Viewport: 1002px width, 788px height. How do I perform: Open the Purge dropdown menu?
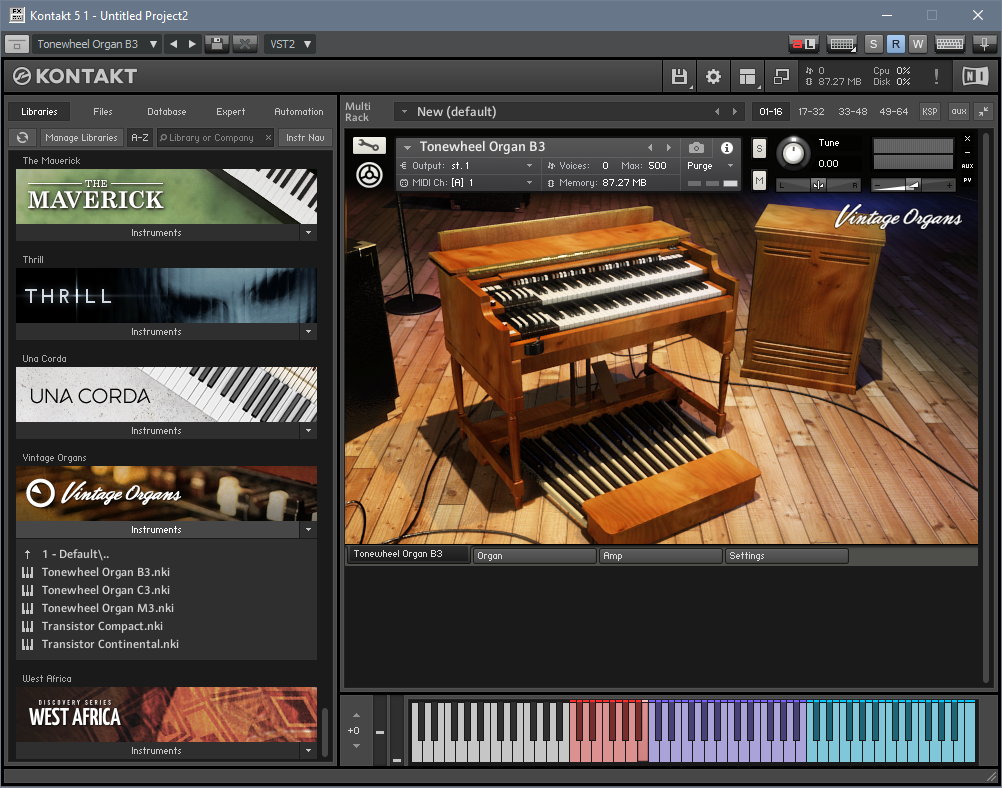710,166
